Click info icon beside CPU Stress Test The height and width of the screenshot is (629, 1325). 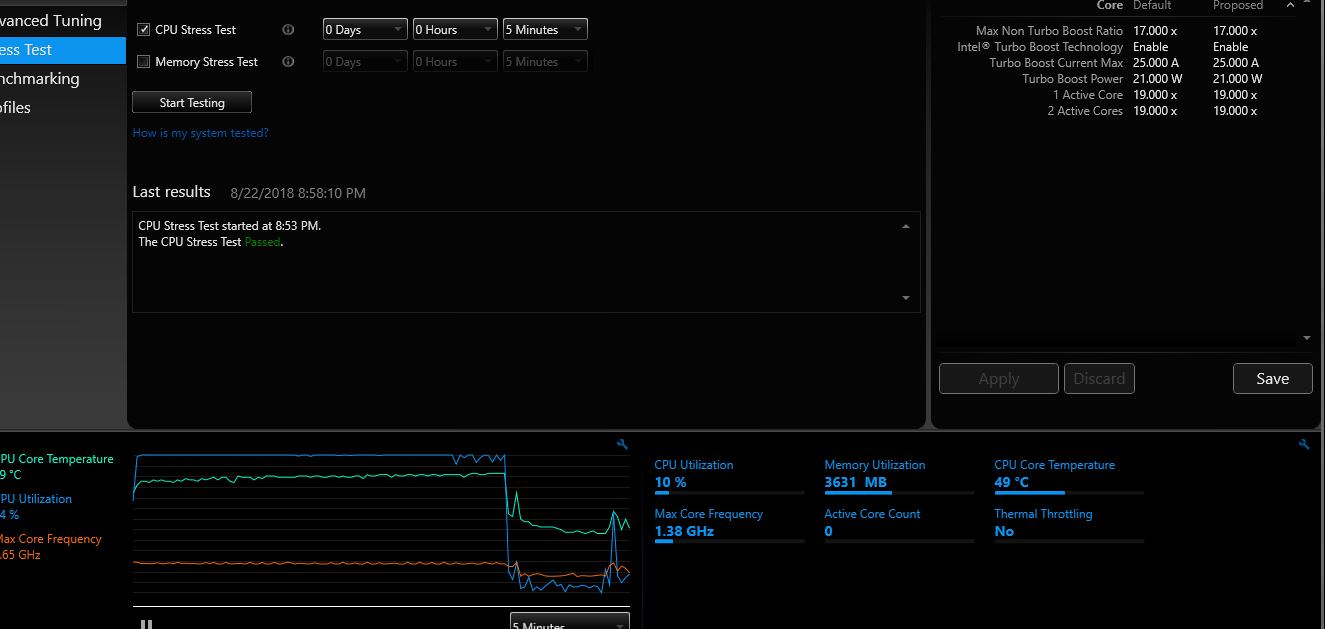(x=288, y=30)
